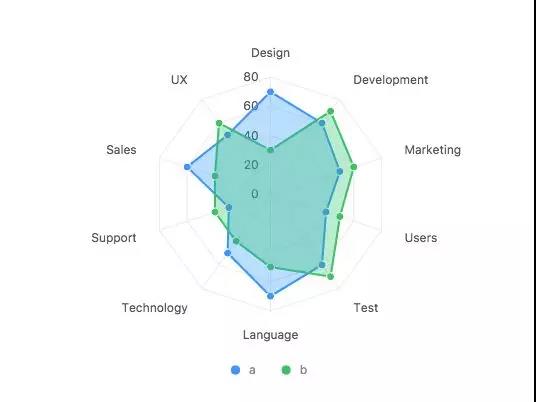The width and height of the screenshot is (536, 402).
Task: Select green data point on Design axis
Action: click(x=270, y=150)
